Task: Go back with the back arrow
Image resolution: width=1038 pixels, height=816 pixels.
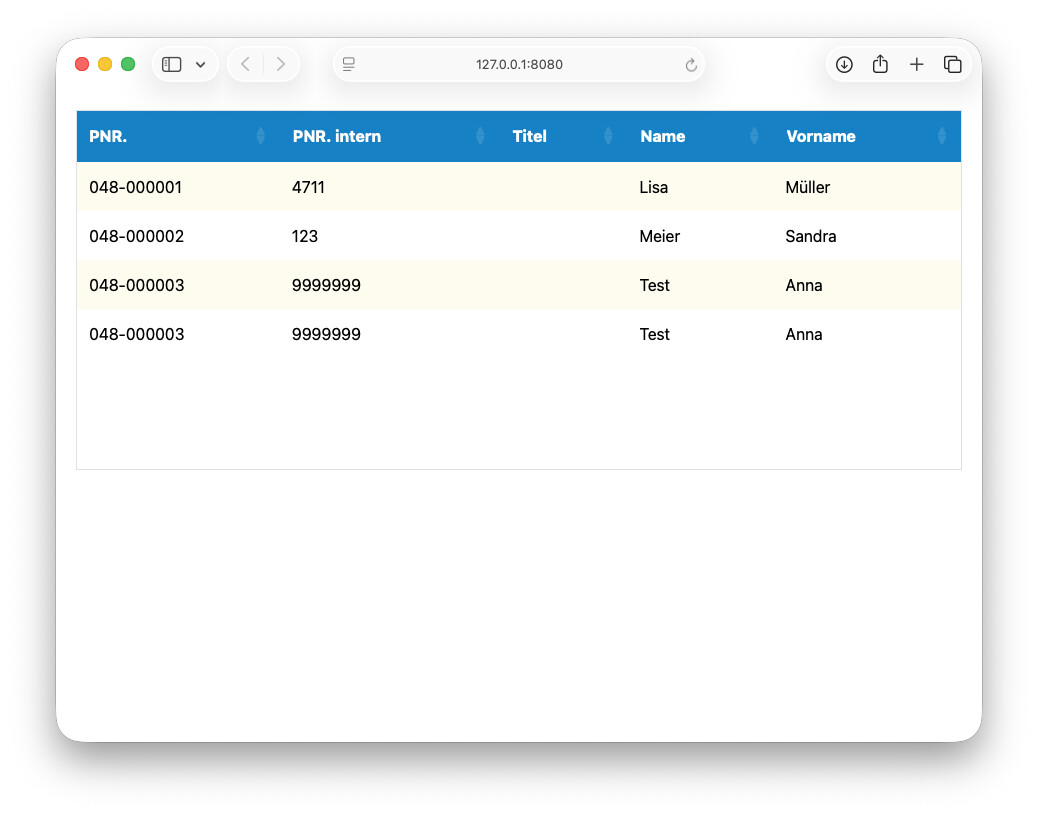Action: pyautogui.click(x=246, y=64)
